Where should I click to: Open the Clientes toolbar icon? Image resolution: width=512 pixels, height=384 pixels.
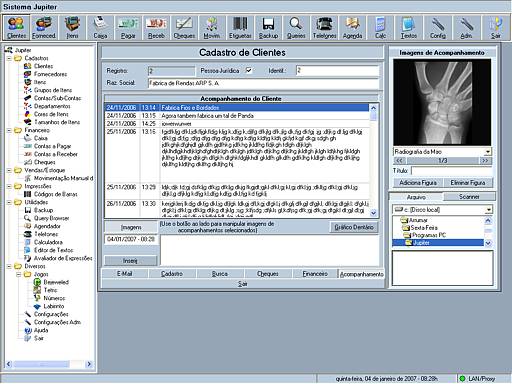click(x=16, y=27)
